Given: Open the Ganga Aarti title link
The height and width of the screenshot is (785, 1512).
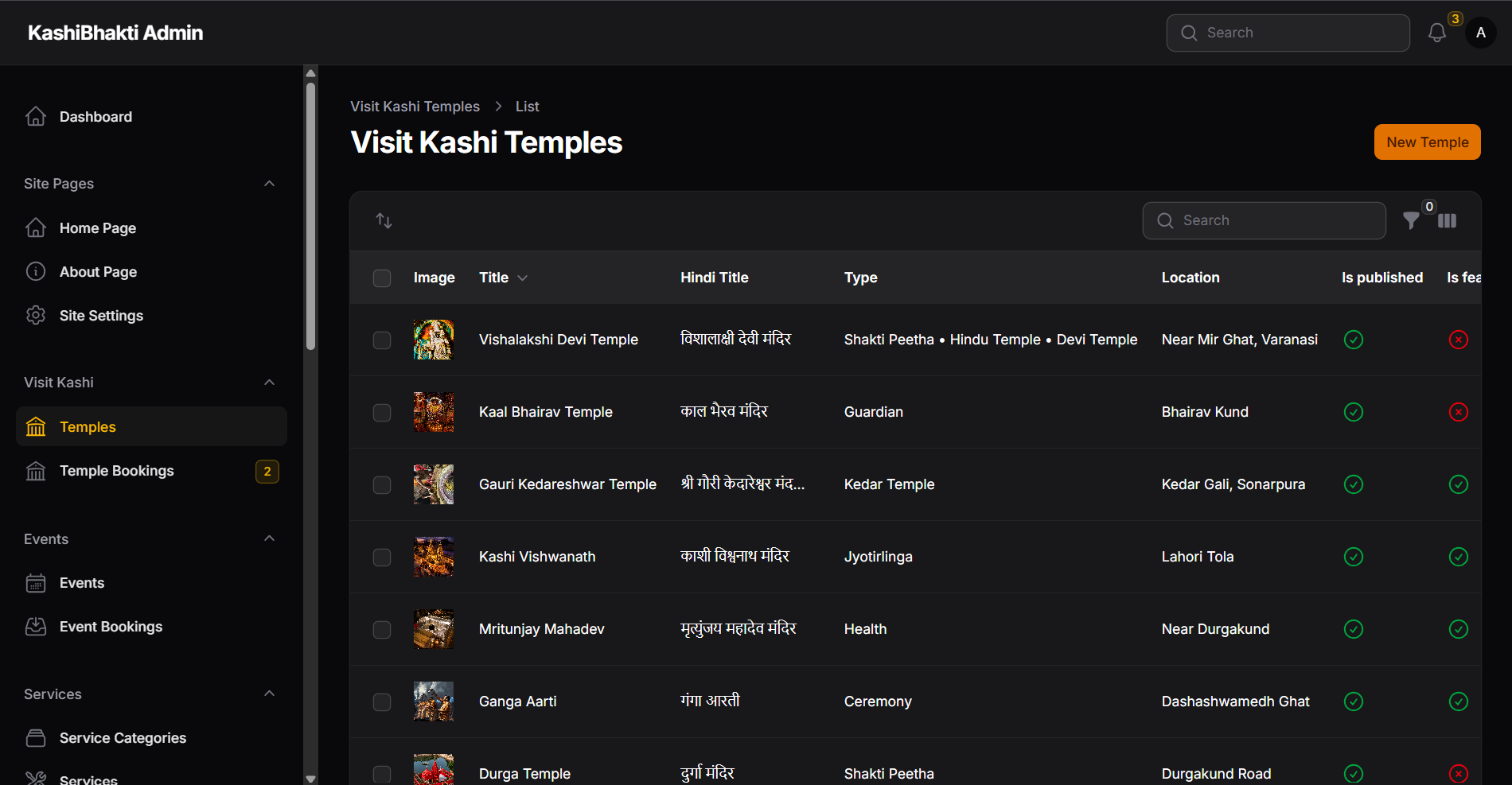Looking at the screenshot, I should pos(518,701).
